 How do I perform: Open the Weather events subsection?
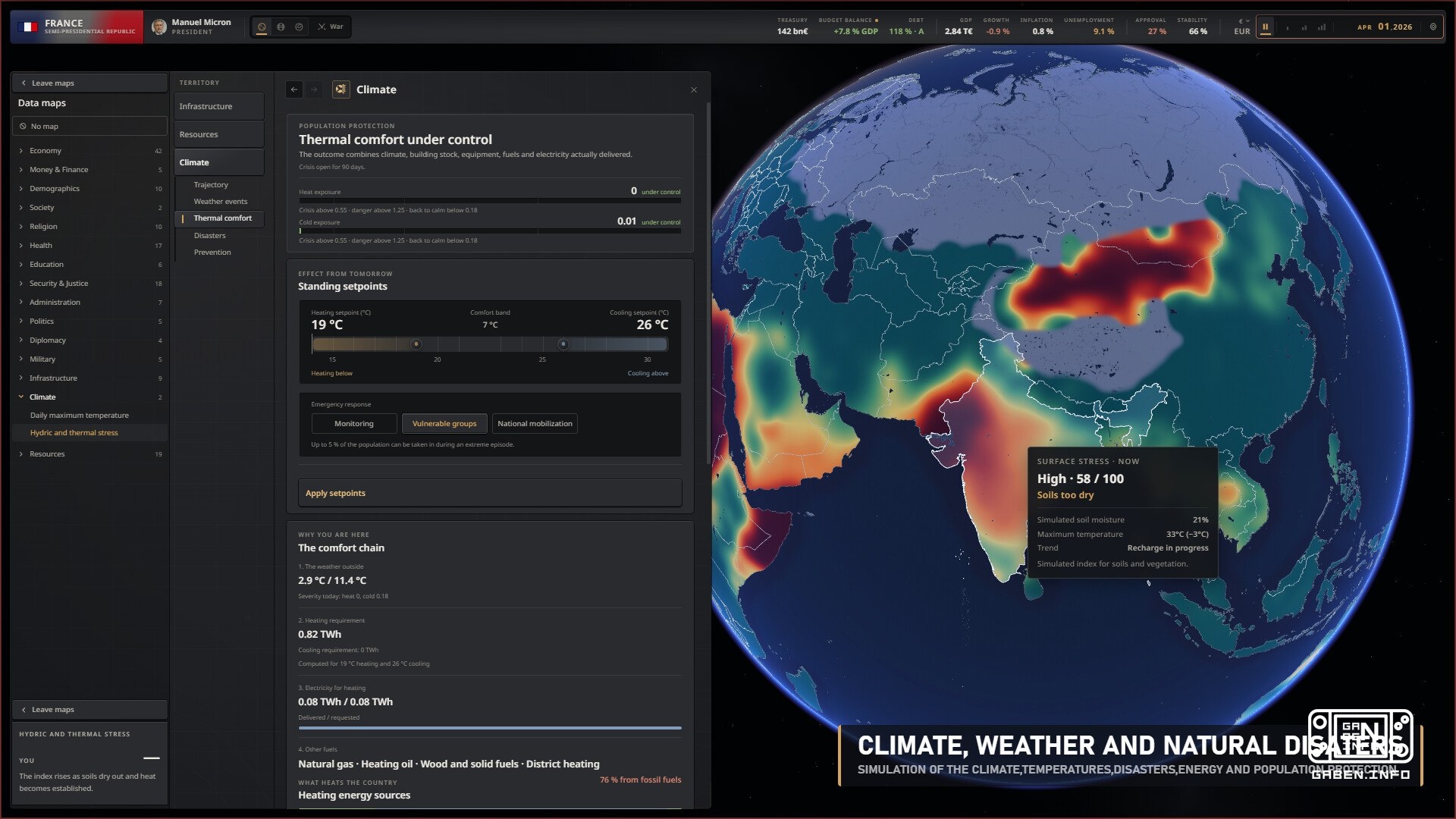point(219,202)
